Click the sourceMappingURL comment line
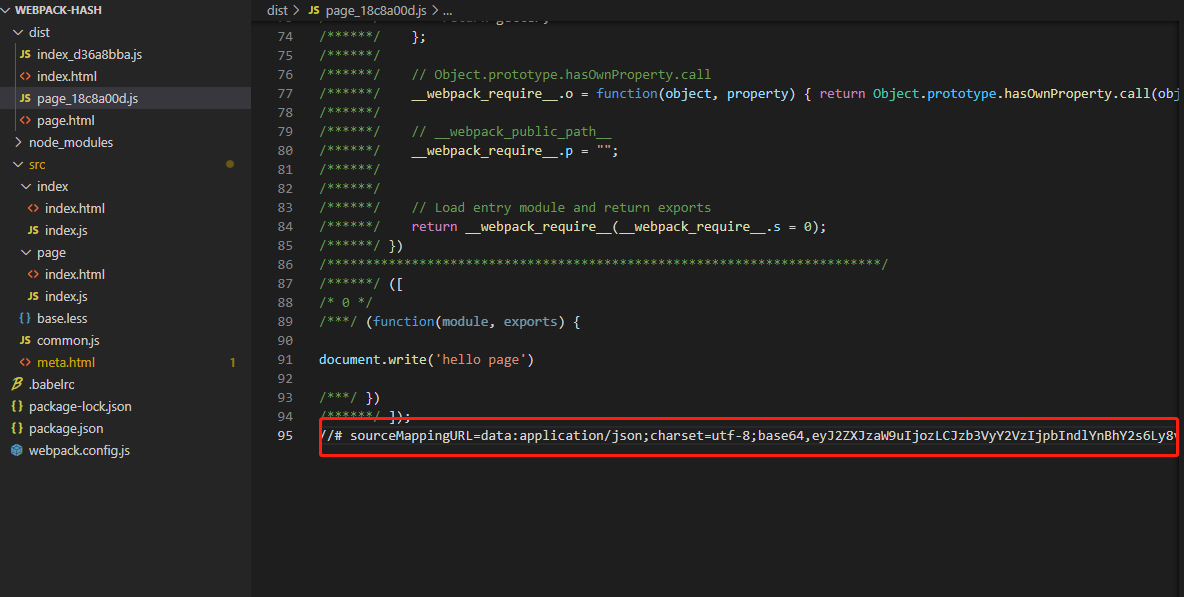The height and width of the screenshot is (597, 1184). pos(748,435)
